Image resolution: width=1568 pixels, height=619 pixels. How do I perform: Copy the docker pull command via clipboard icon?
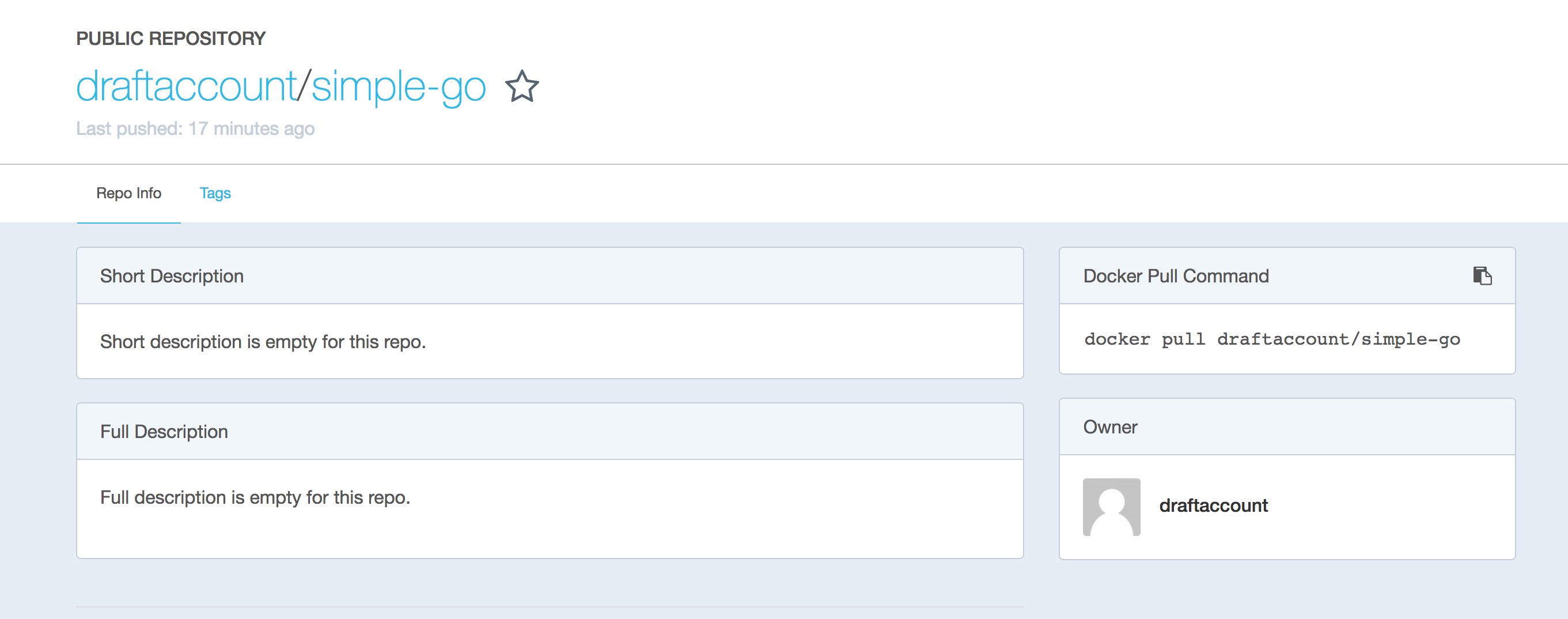pyautogui.click(x=1482, y=276)
